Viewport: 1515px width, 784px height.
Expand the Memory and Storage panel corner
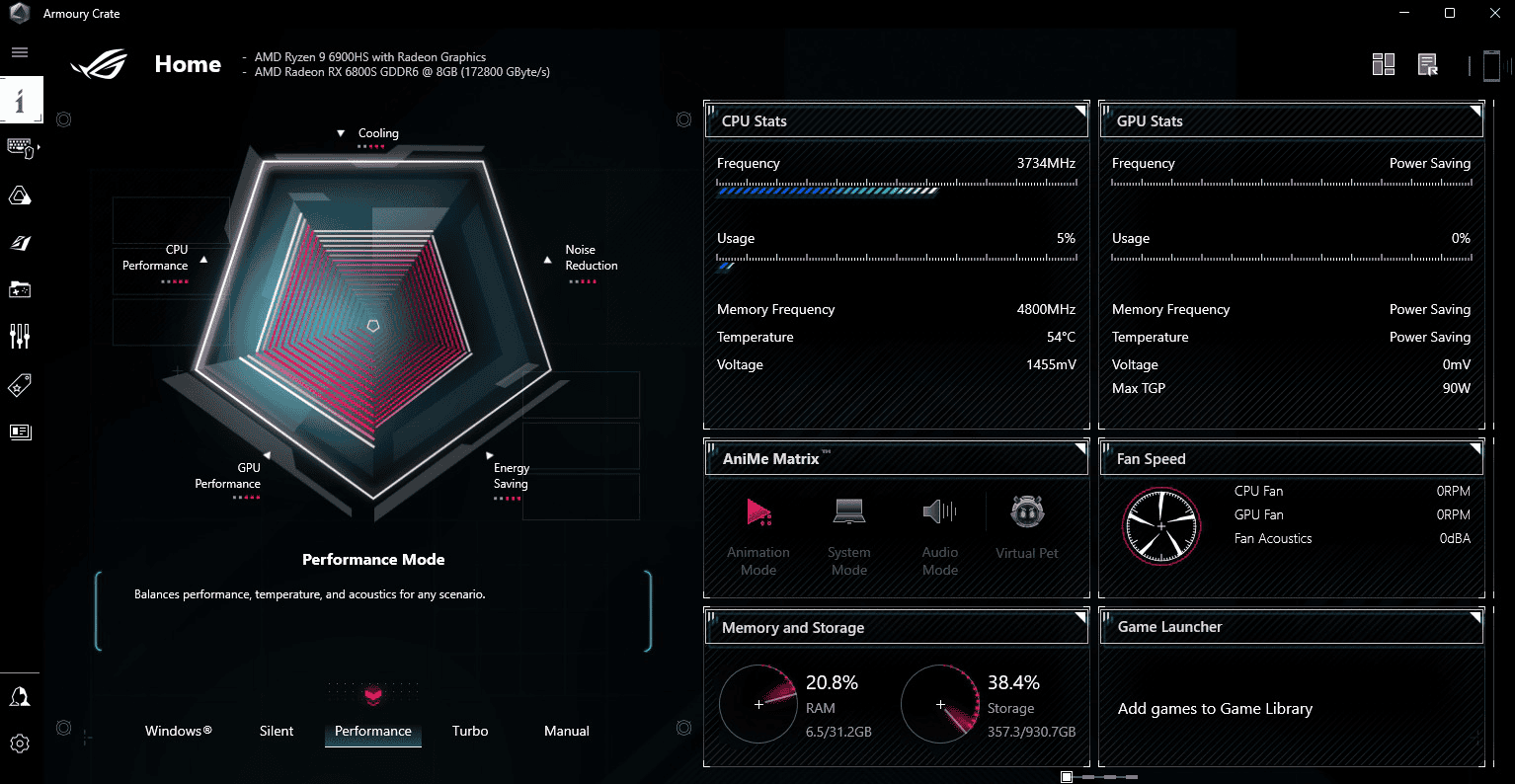pos(1080,618)
